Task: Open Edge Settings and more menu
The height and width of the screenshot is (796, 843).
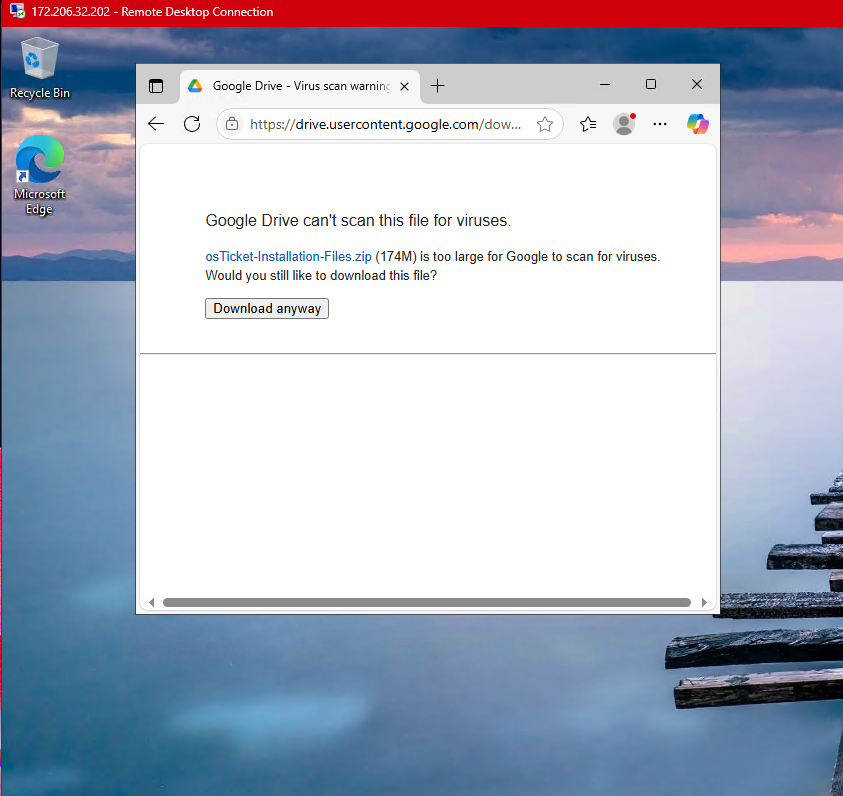Action: [660, 124]
